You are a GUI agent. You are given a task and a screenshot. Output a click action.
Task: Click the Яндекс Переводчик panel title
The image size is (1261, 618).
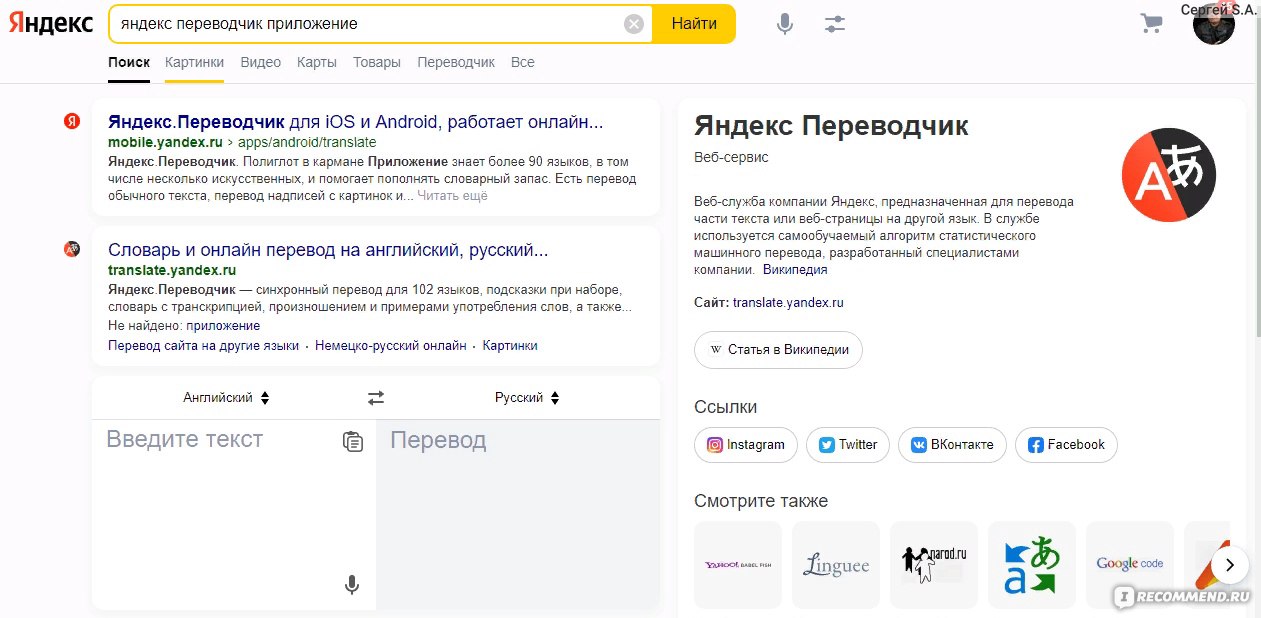(831, 126)
